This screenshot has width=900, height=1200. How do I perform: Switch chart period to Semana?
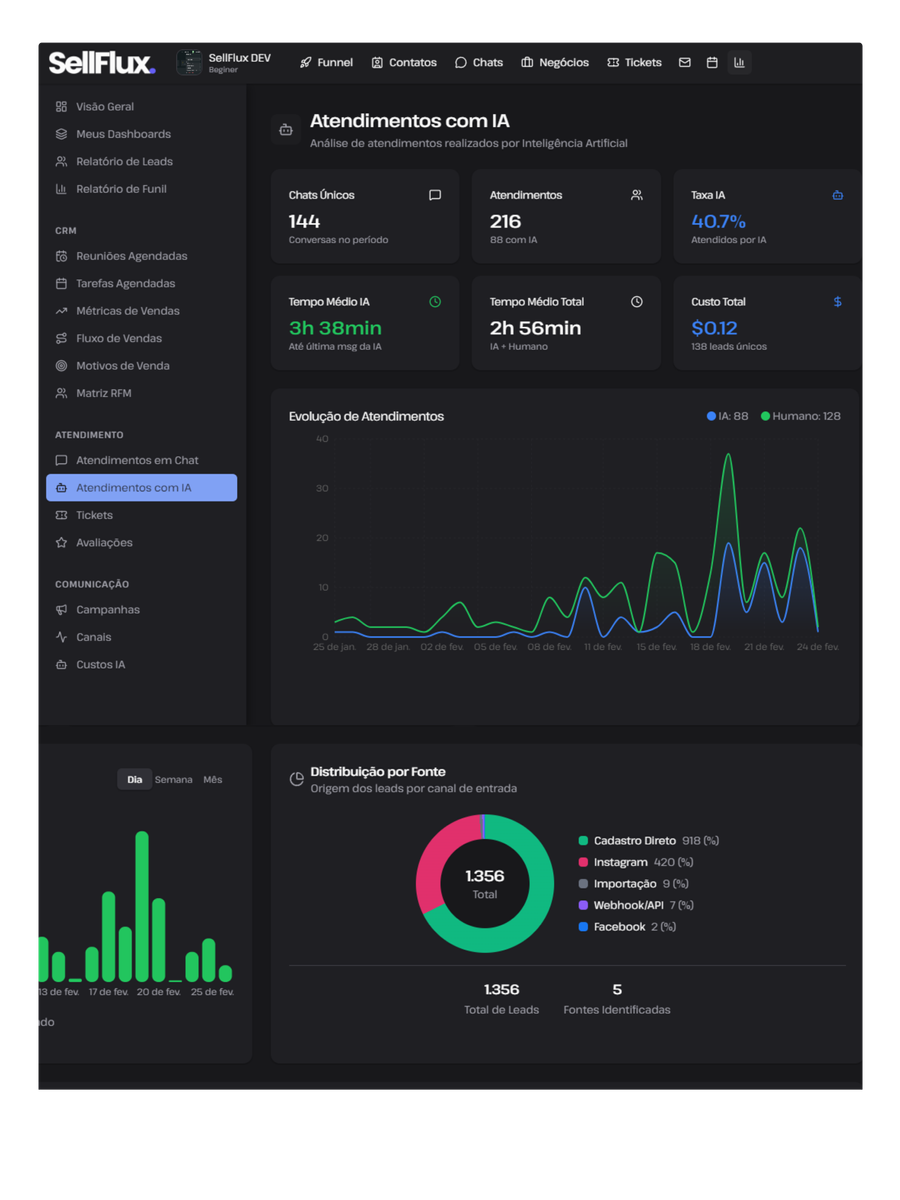tap(174, 780)
